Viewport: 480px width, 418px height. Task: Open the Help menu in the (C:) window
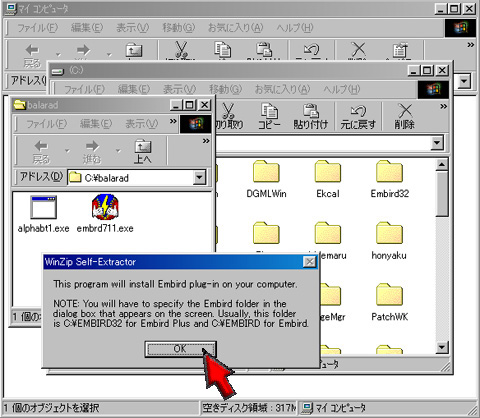pos(342,89)
